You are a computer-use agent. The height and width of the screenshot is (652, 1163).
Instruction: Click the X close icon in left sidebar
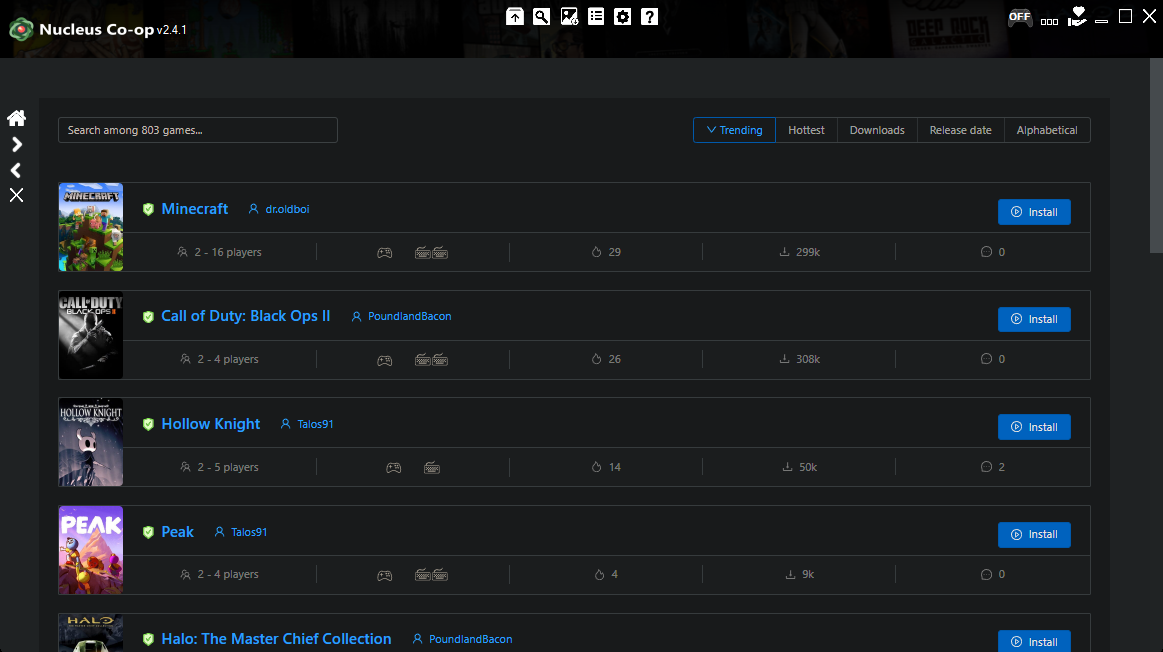16,195
